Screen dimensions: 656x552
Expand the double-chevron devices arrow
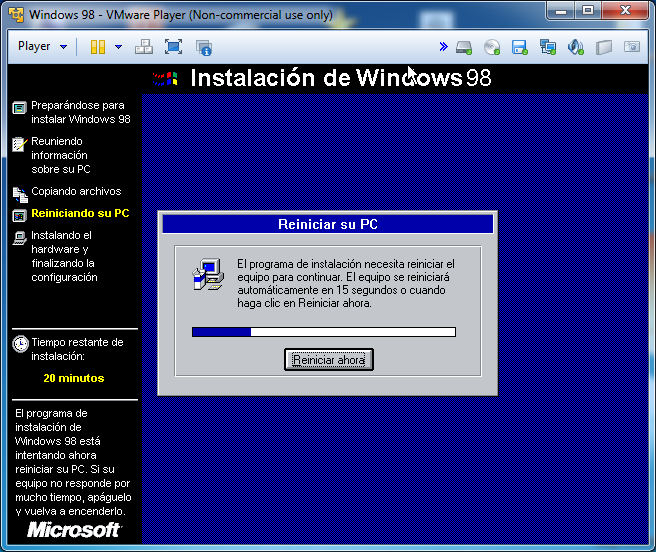(x=443, y=47)
